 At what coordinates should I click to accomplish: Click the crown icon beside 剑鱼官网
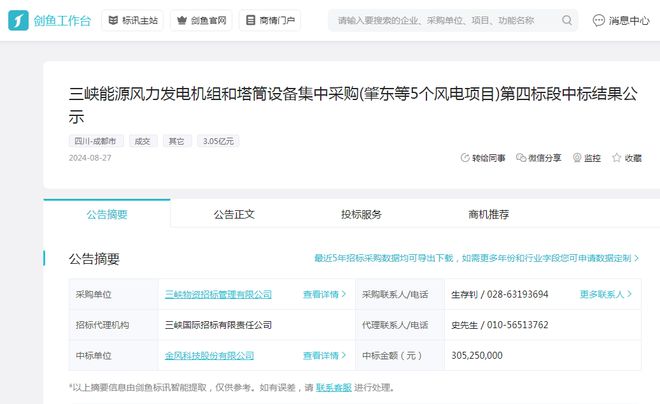tap(182, 20)
